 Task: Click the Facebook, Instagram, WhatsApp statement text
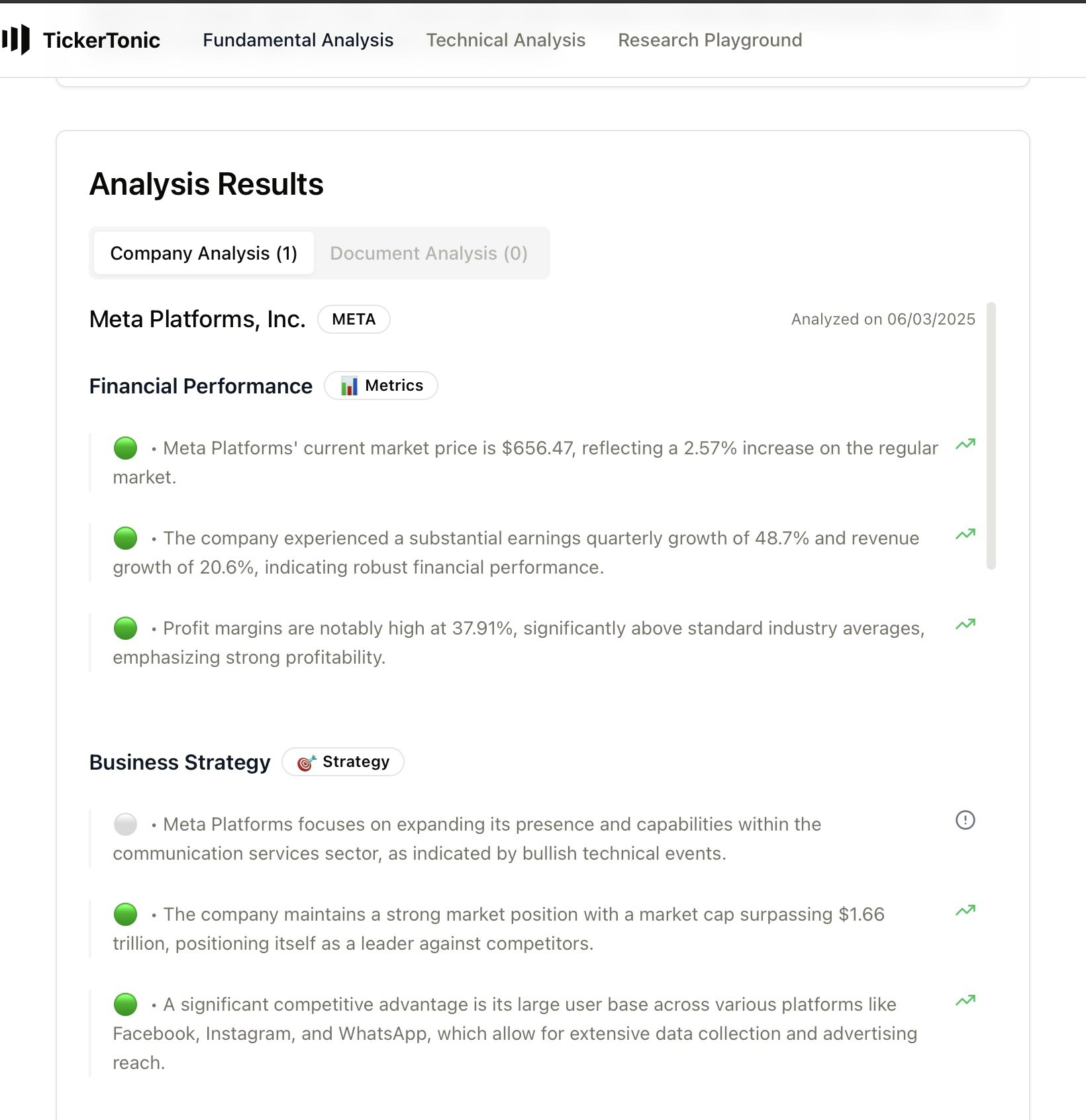[x=515, y=1033]
